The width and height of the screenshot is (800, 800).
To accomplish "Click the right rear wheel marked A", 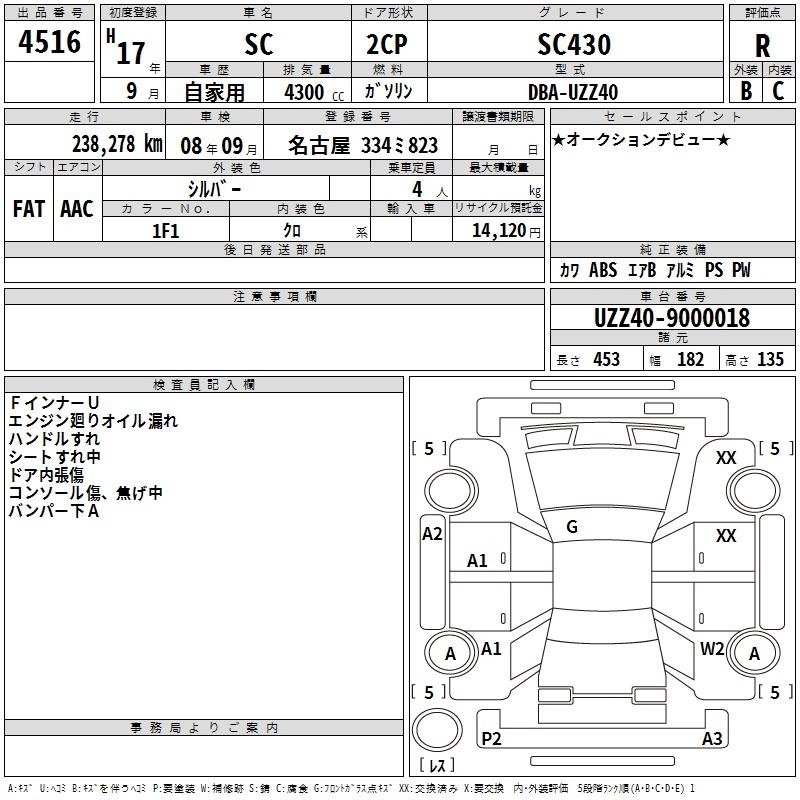I will (x=754, y=654).
